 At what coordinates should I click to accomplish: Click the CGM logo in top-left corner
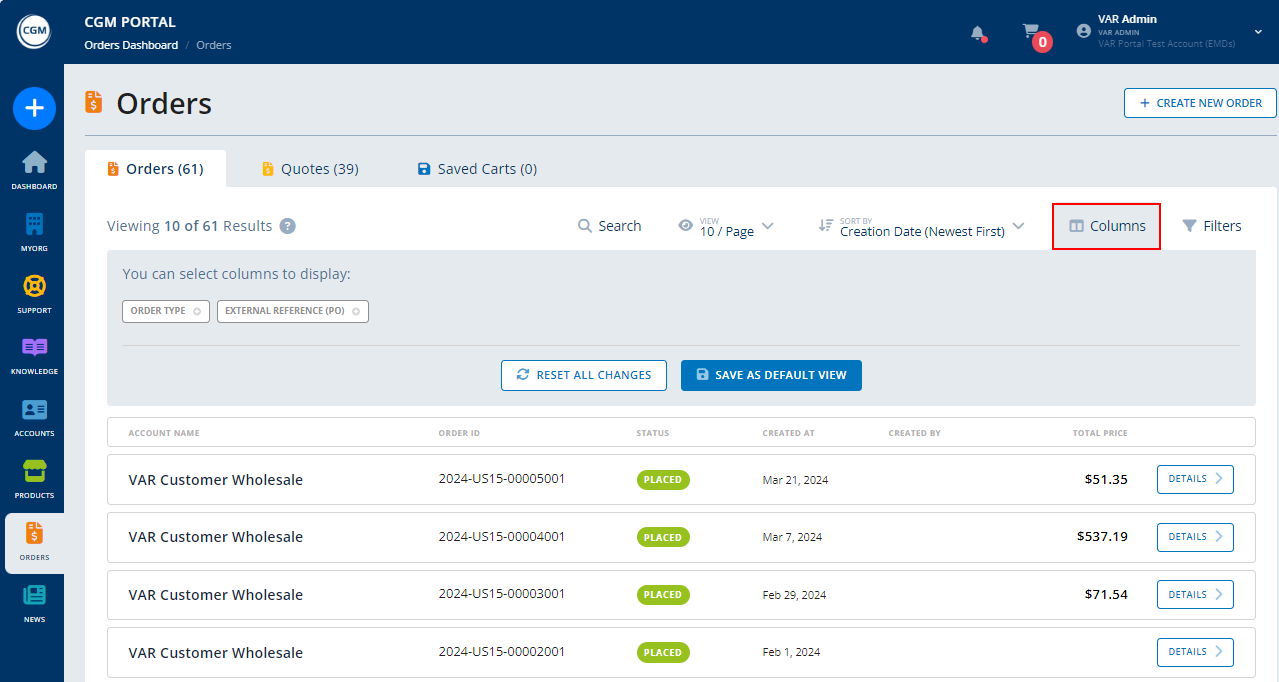tap(32, 31)
